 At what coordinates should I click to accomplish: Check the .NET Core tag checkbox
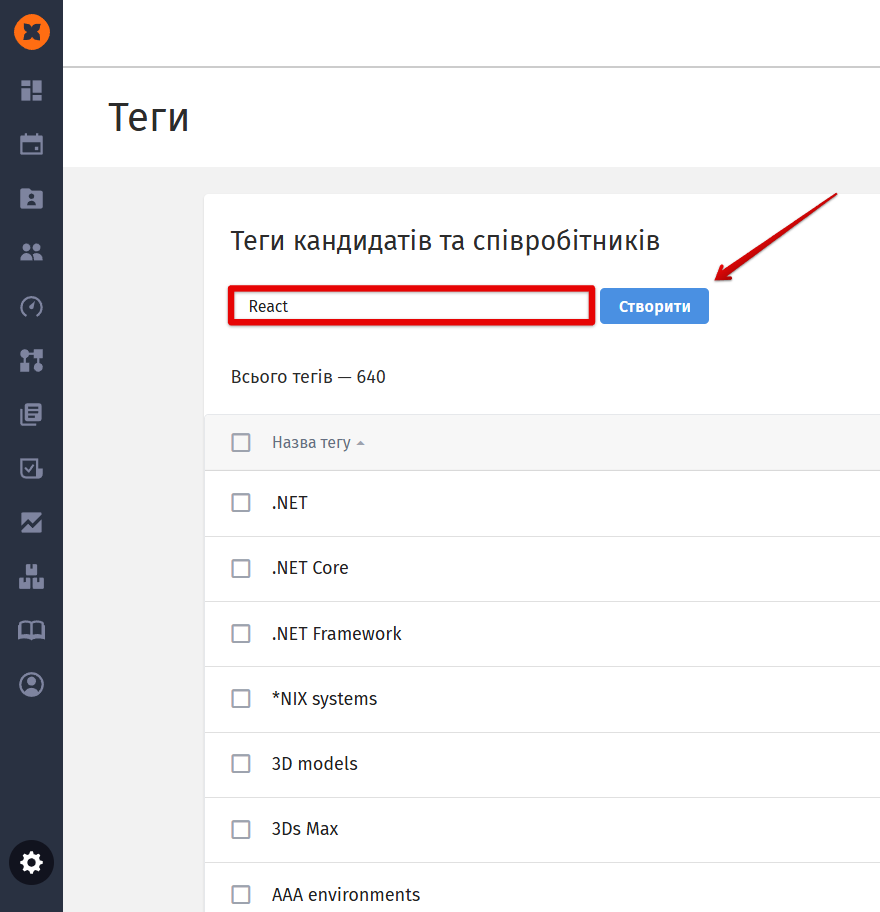tap(241, 568)
